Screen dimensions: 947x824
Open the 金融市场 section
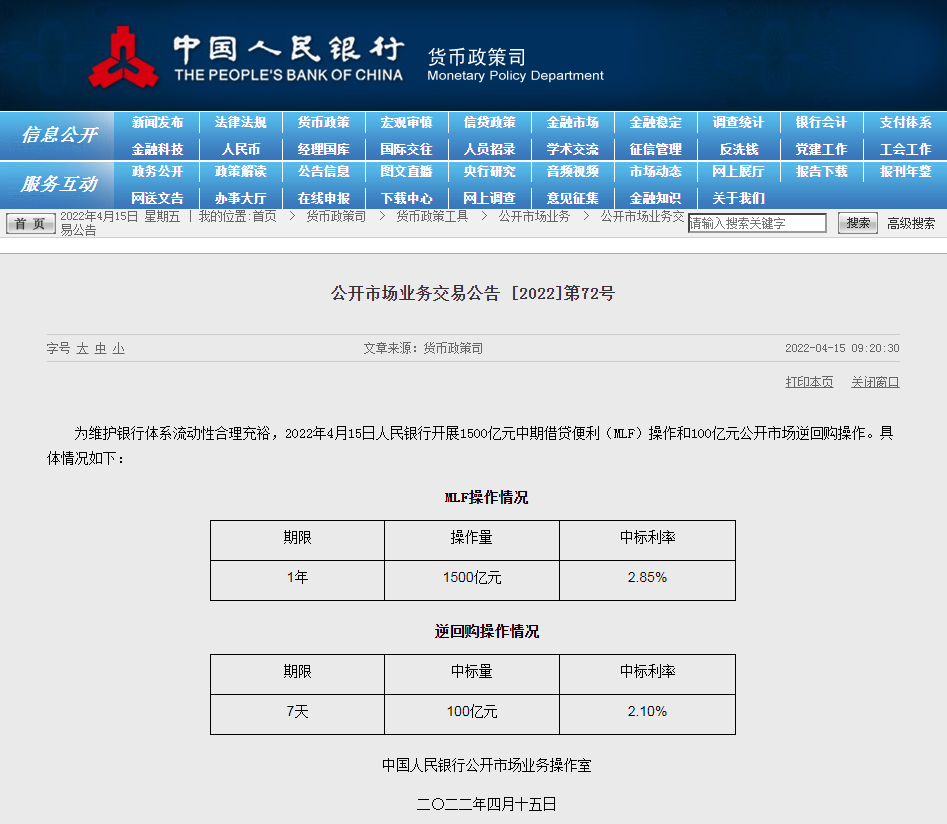click(x=573, y=123)
